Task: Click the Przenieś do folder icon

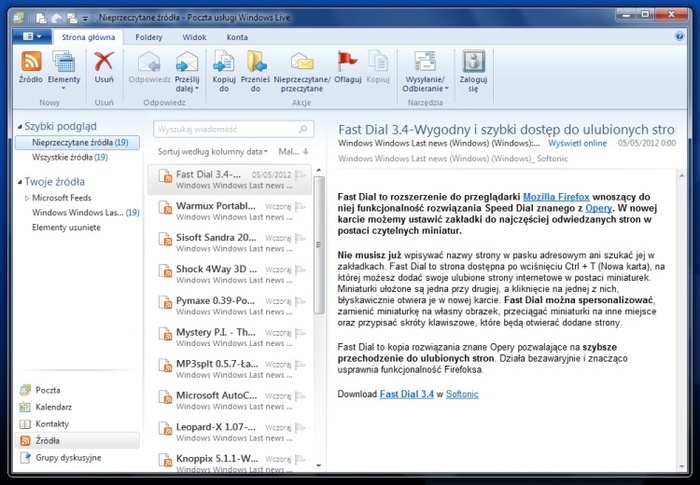Action: (x=256, y=61)
